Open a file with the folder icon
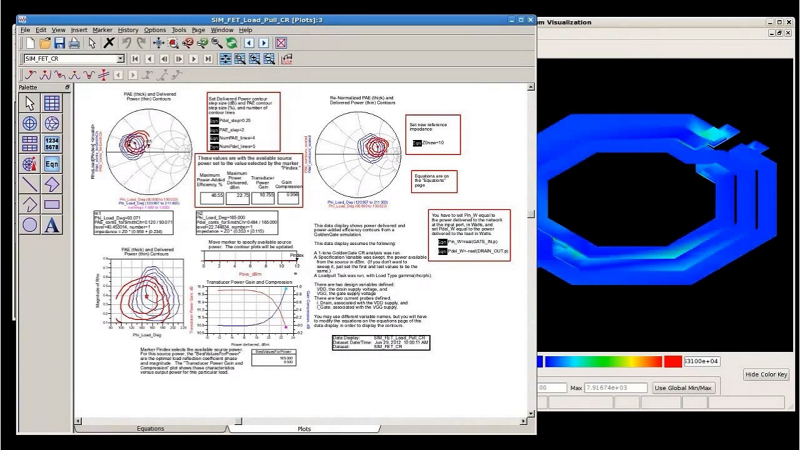800x450 pixels. click(45, 43)
